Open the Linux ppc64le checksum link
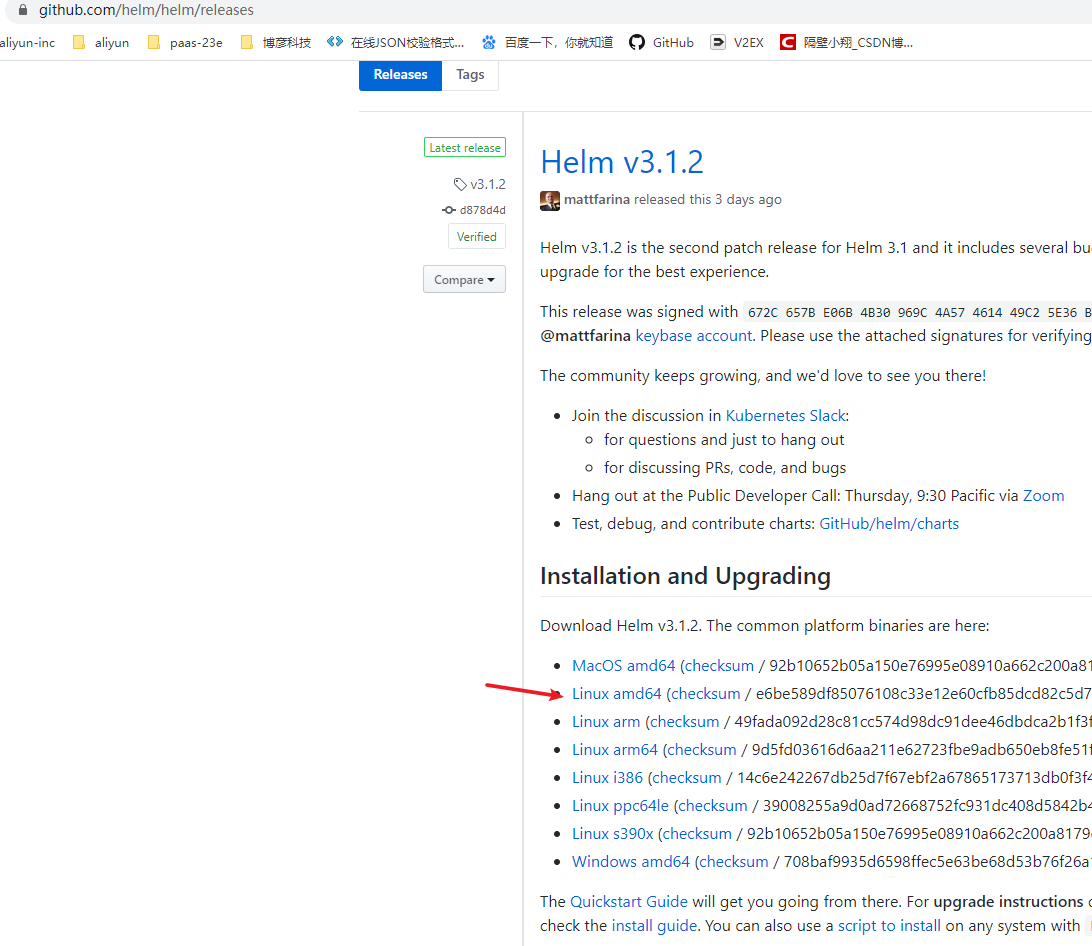Viewport: 1092px width, 946px height. click(713, 806)
